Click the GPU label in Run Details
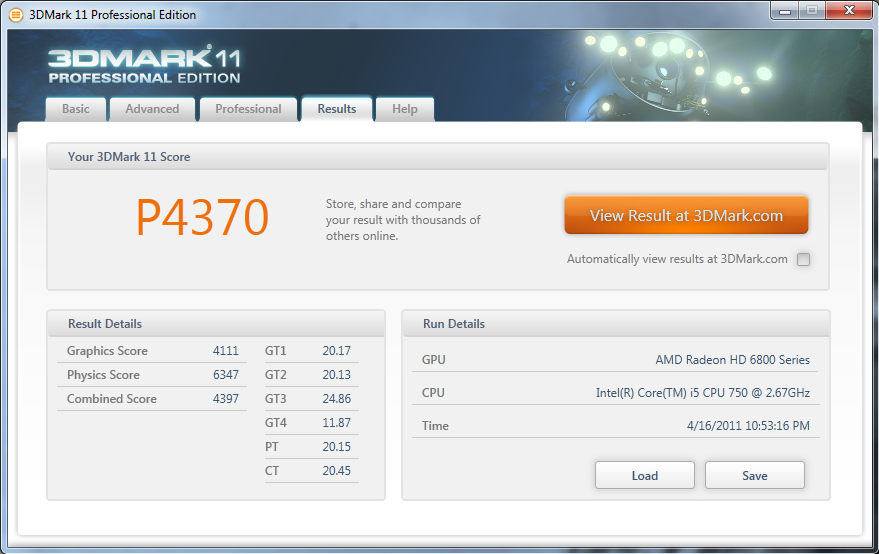Screen dimensions: 879x554 433,360
